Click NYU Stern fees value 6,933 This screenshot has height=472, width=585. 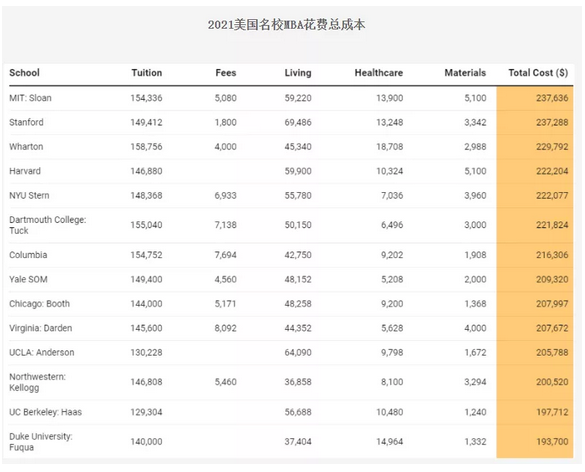(225, 196)
